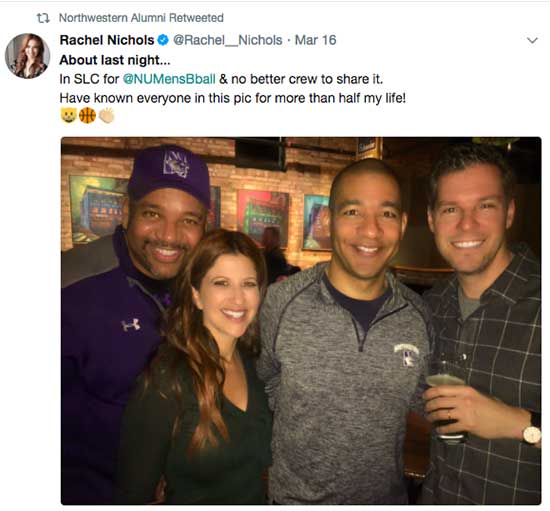550x511 pixels.
Task: Click the wristwatch in the photo
Action: point(532,433)
